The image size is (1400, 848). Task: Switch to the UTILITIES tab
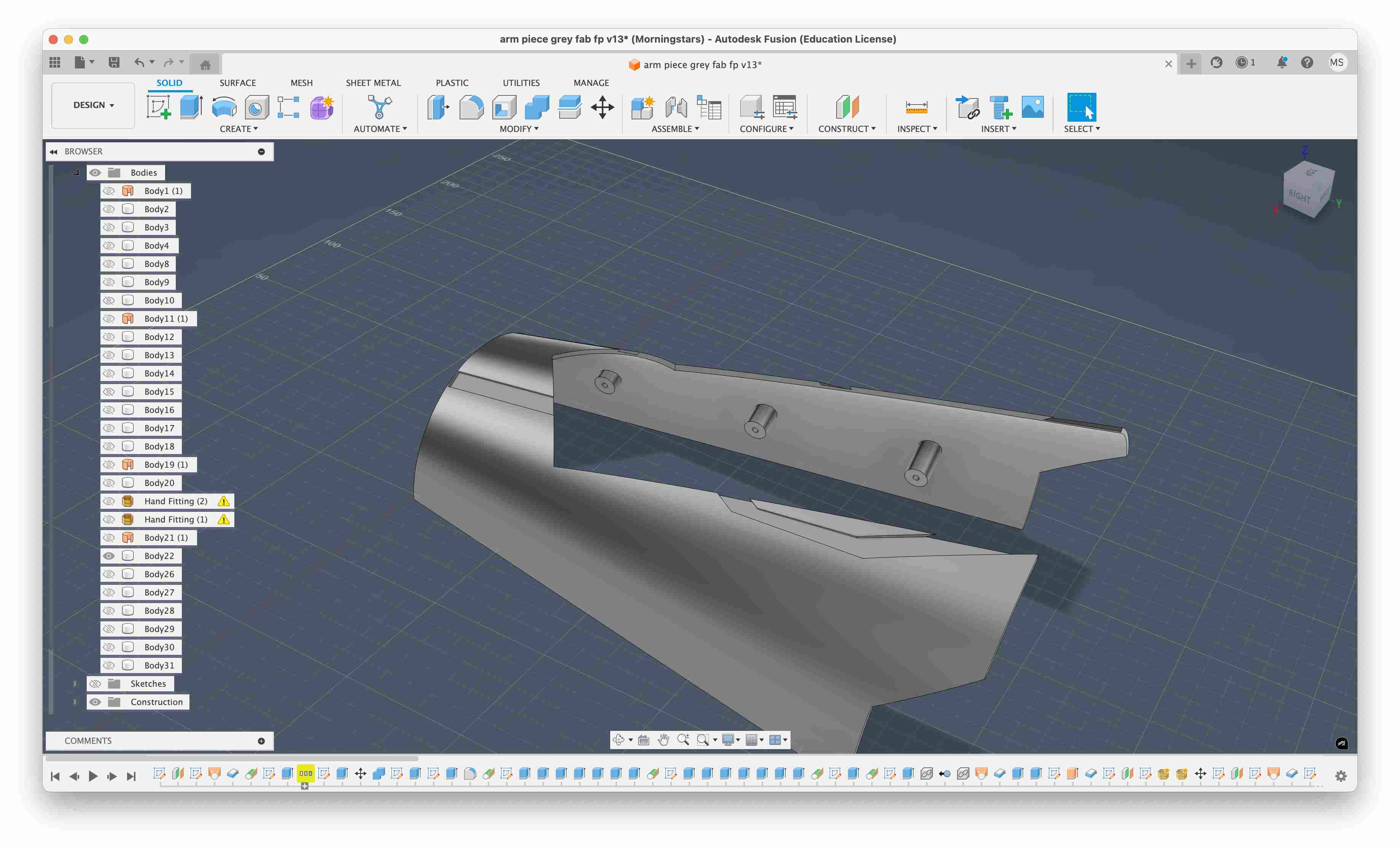coord(521,83)
